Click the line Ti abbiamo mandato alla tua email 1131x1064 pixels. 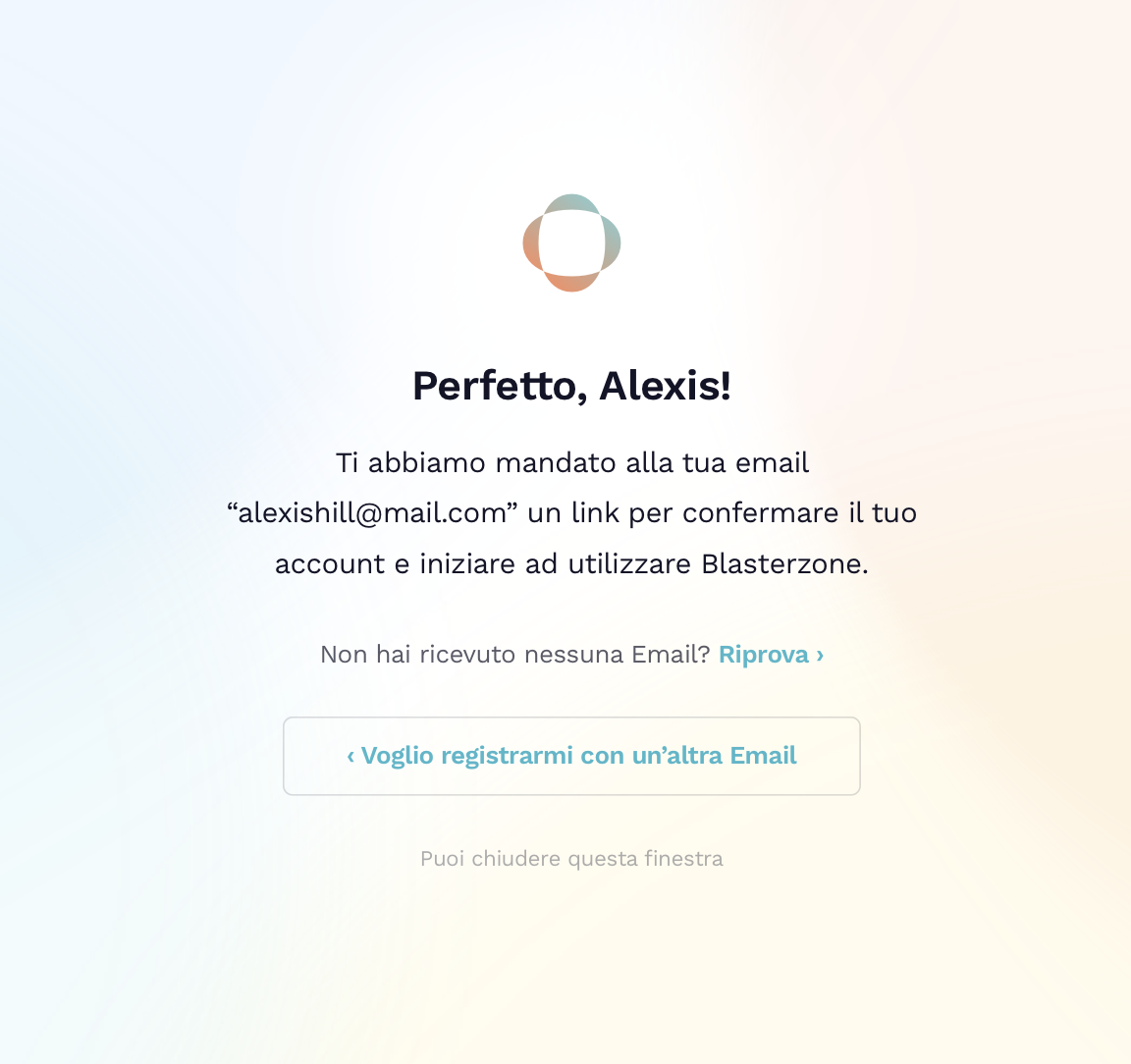click(x=571, y=462)
